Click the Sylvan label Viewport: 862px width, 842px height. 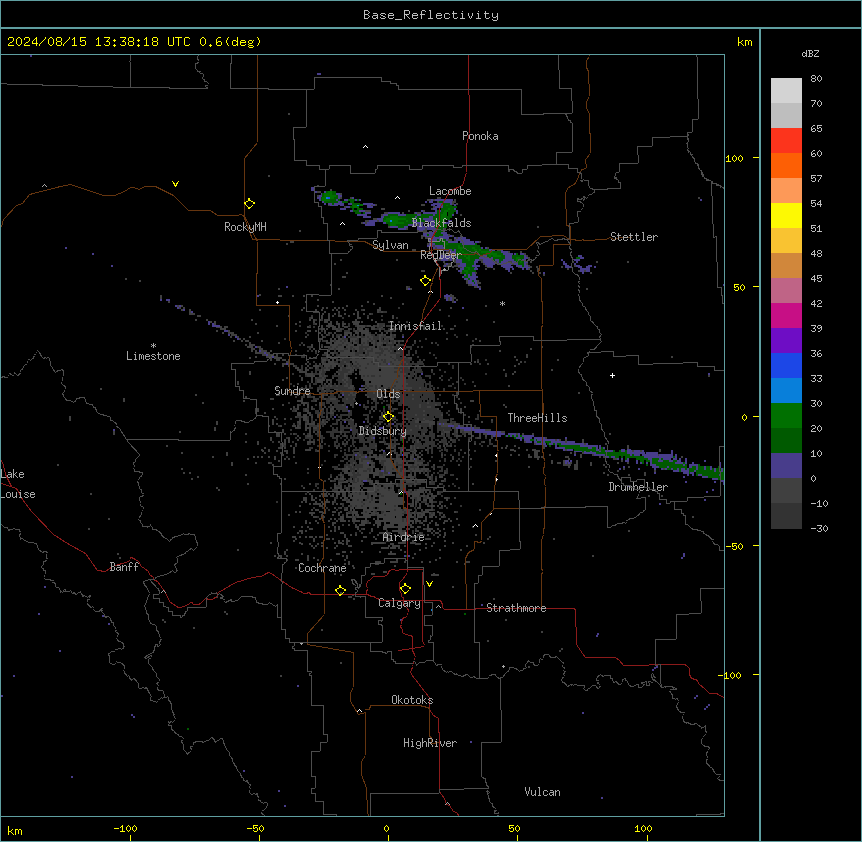click(390, 245)
